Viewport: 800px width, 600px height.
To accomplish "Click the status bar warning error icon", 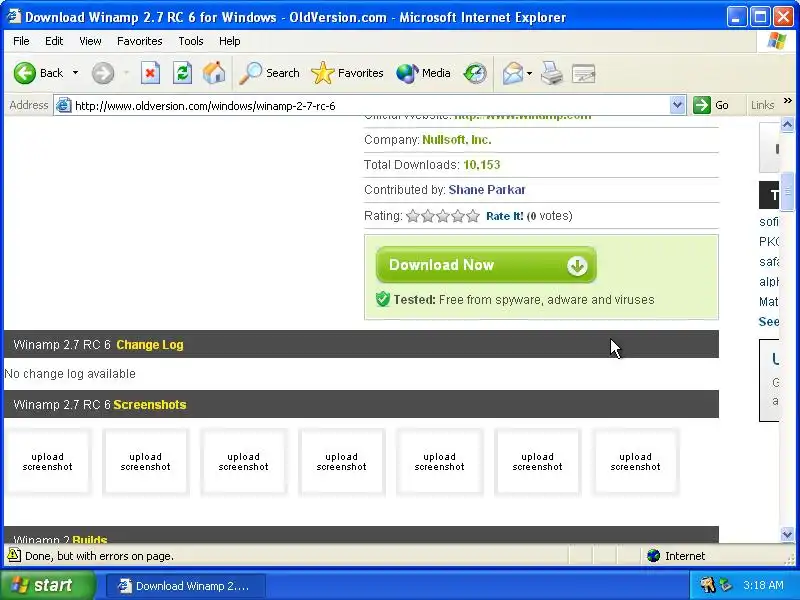I will (14, 555).
